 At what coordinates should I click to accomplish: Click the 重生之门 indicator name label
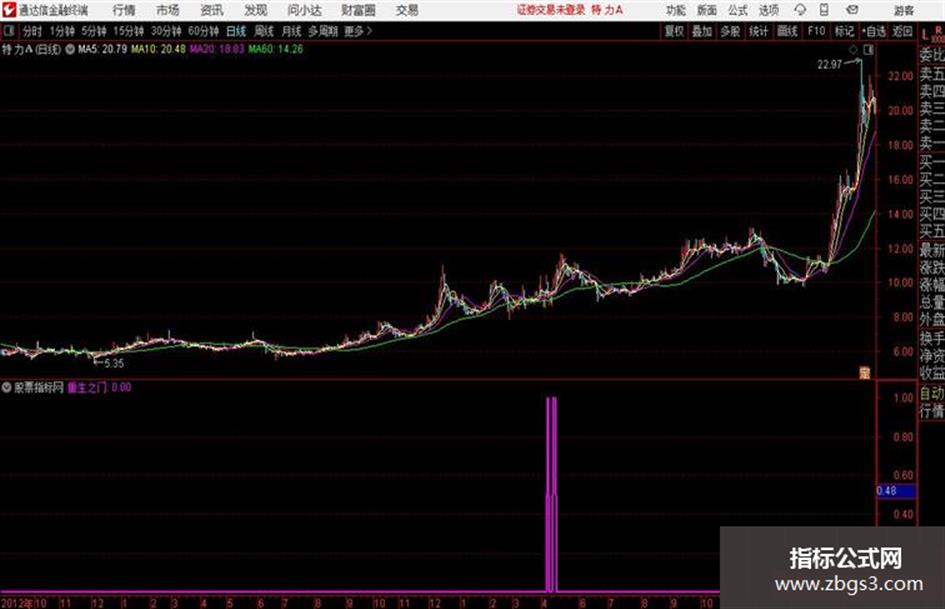pyautogui.click(x=87, y=388)
